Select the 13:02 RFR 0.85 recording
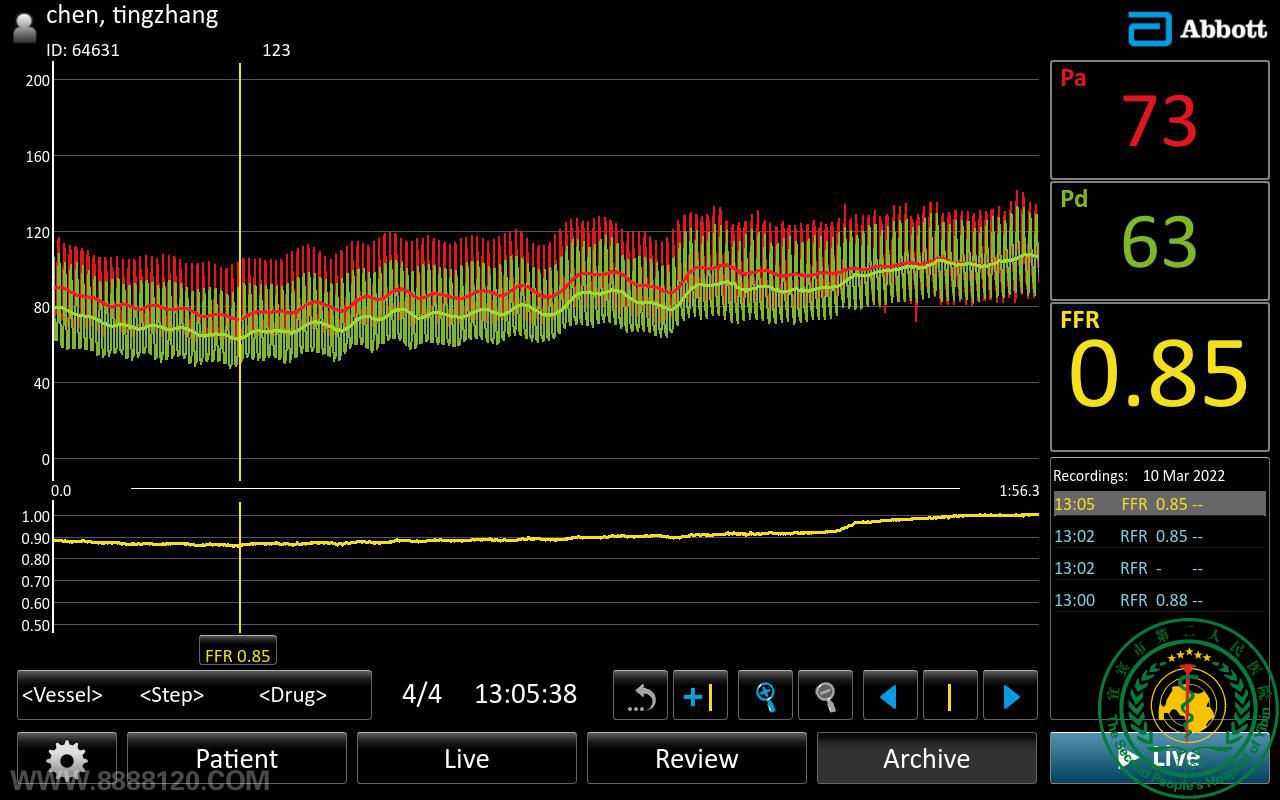 [1158, 536]
